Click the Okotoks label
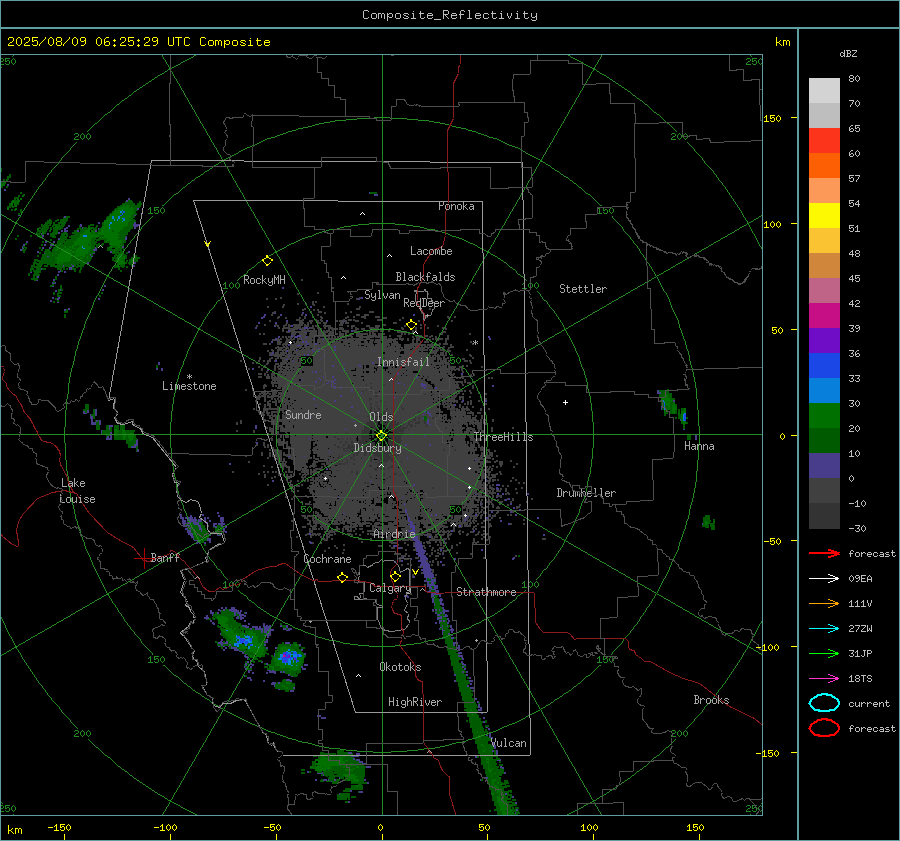Screen dimensions: 900x841 tap(400, 667)
